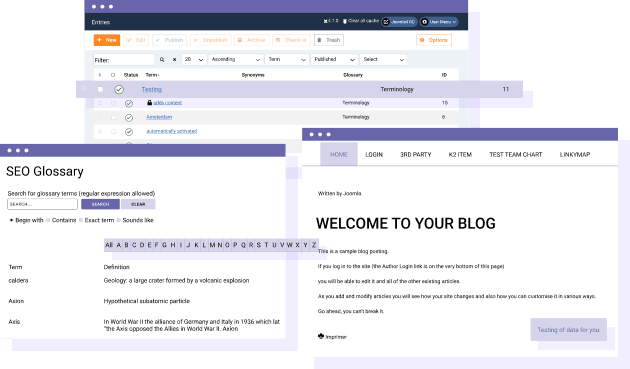Click the Trash toolbar button

[x=329, y=40]
